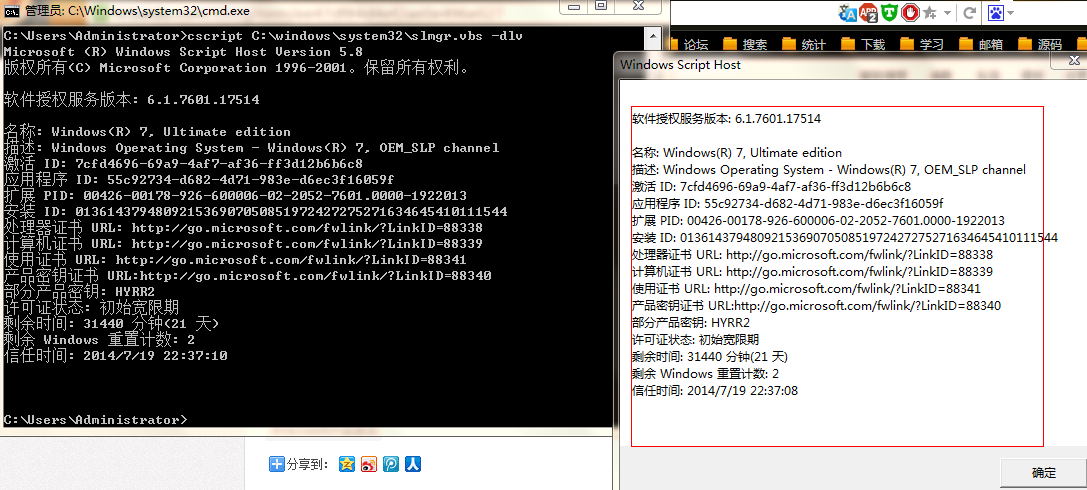This screenshot has width=1087, height=490.
Task: Click 信任时间 22:37:10 line in cmd
Action: click(115, 356)
